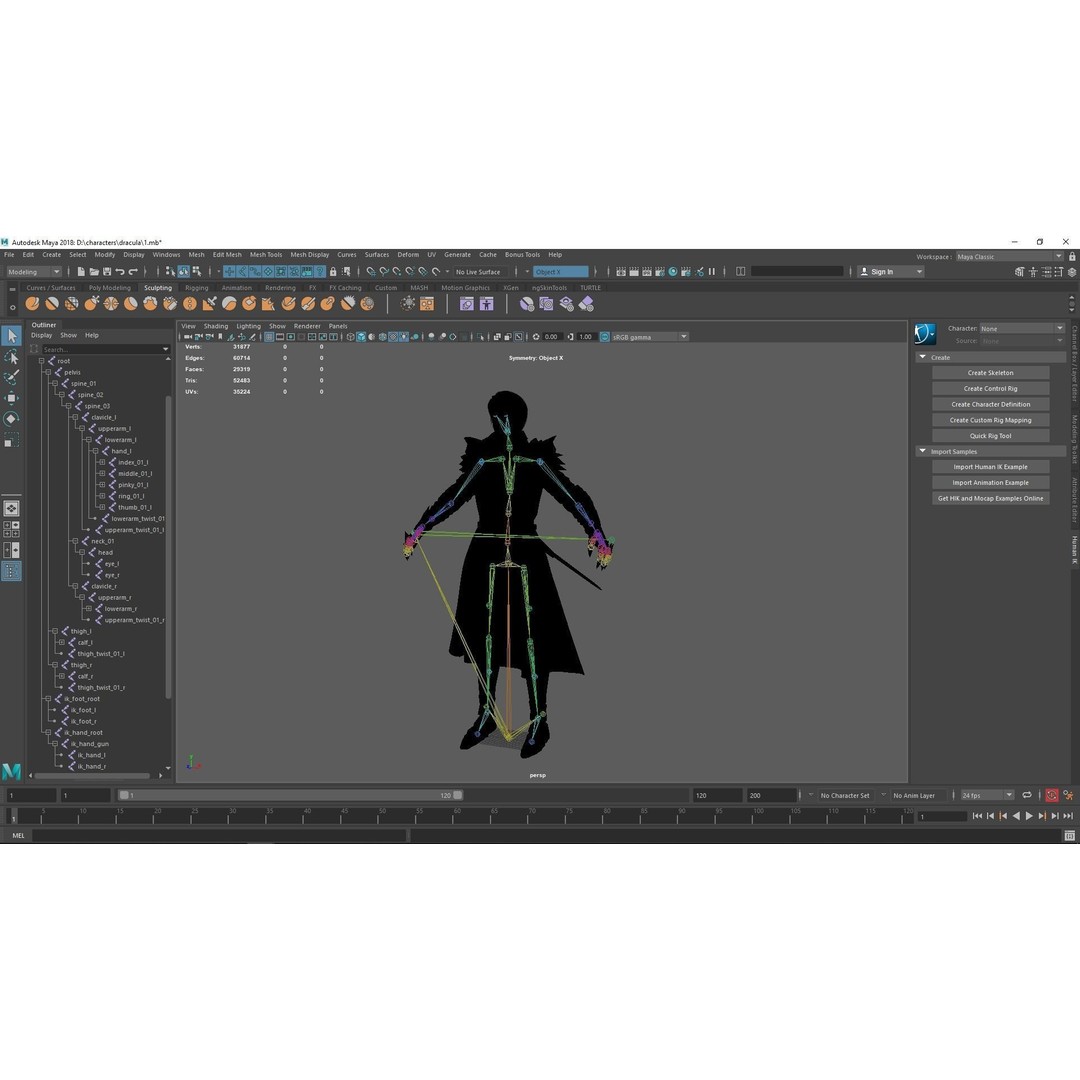Open the Character None dropdown
Image resolution: width=1080 pixels, height=1080 pixels.
1022,329
